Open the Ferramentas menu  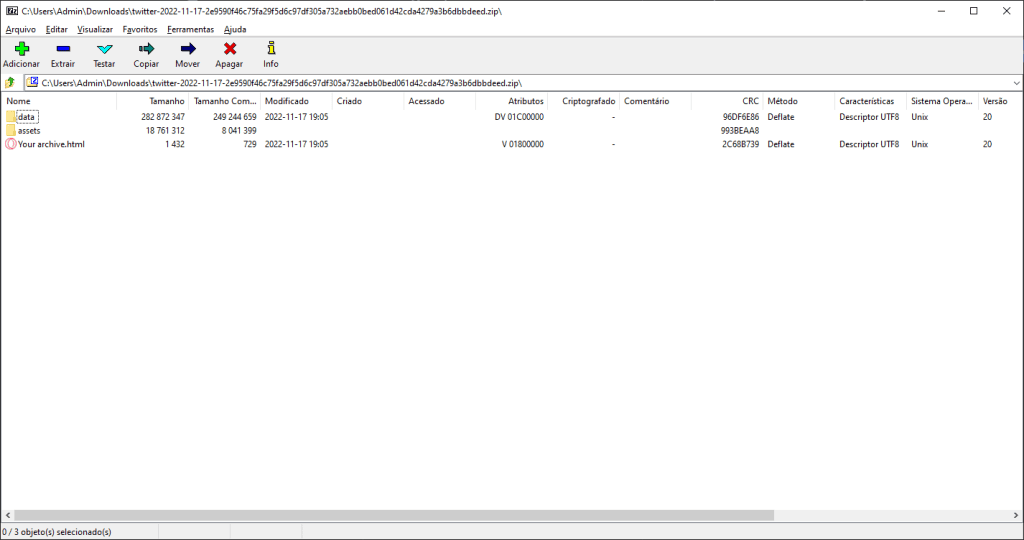pyautogui.click(x=190, y=30)
